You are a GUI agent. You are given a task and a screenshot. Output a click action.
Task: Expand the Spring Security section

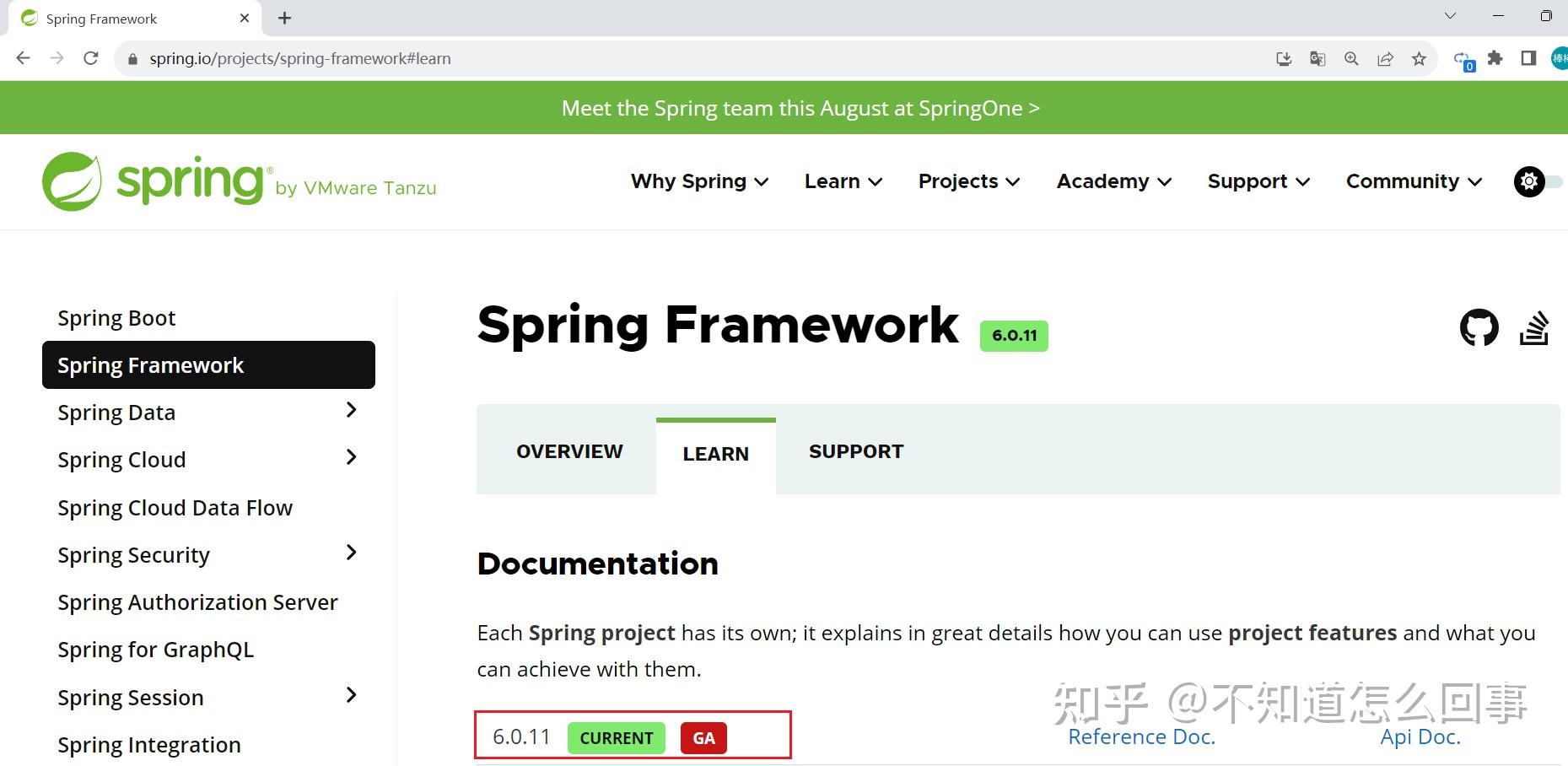[x=351, y=553]
